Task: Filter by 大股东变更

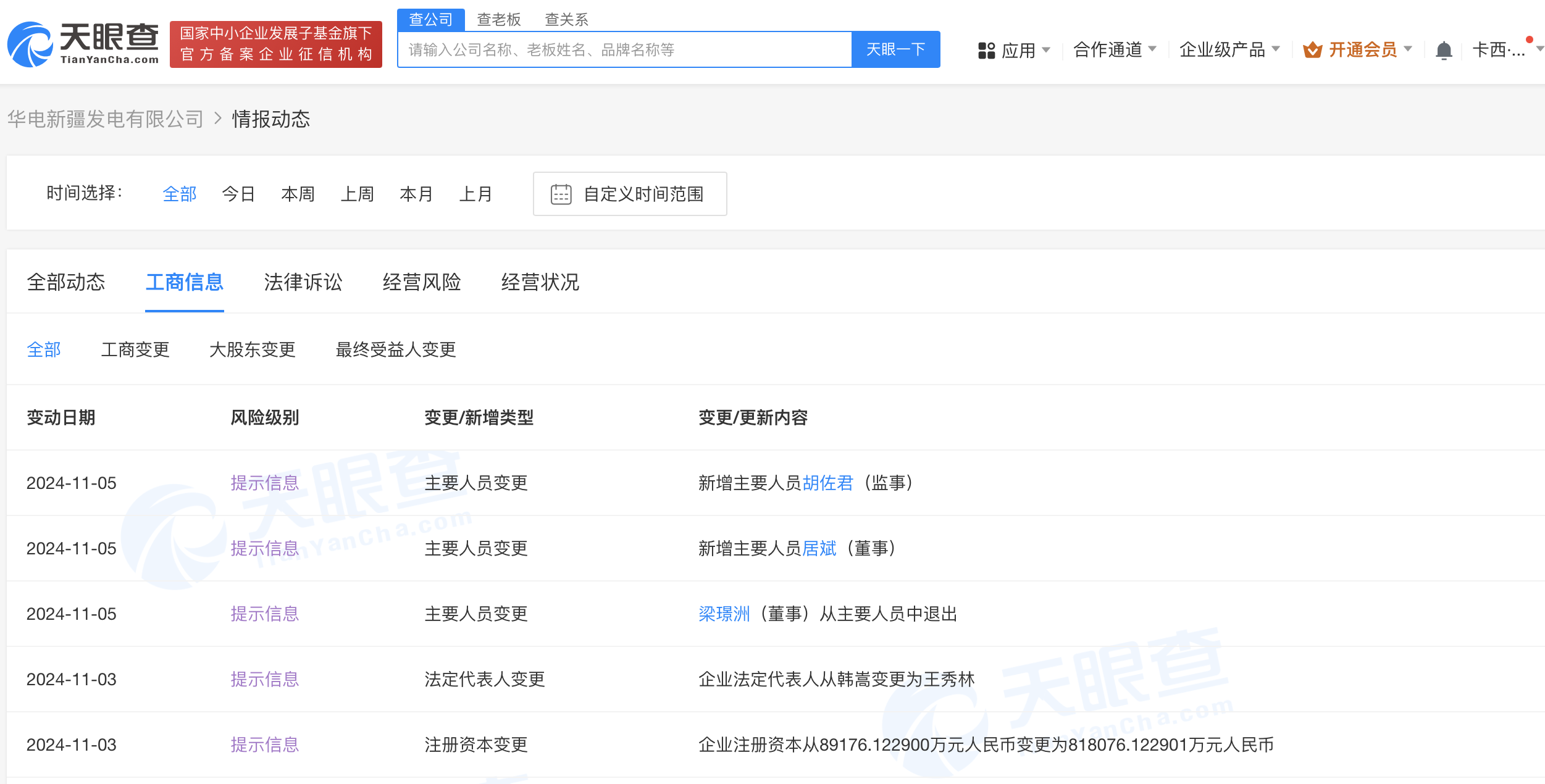Action: [252, 349]
